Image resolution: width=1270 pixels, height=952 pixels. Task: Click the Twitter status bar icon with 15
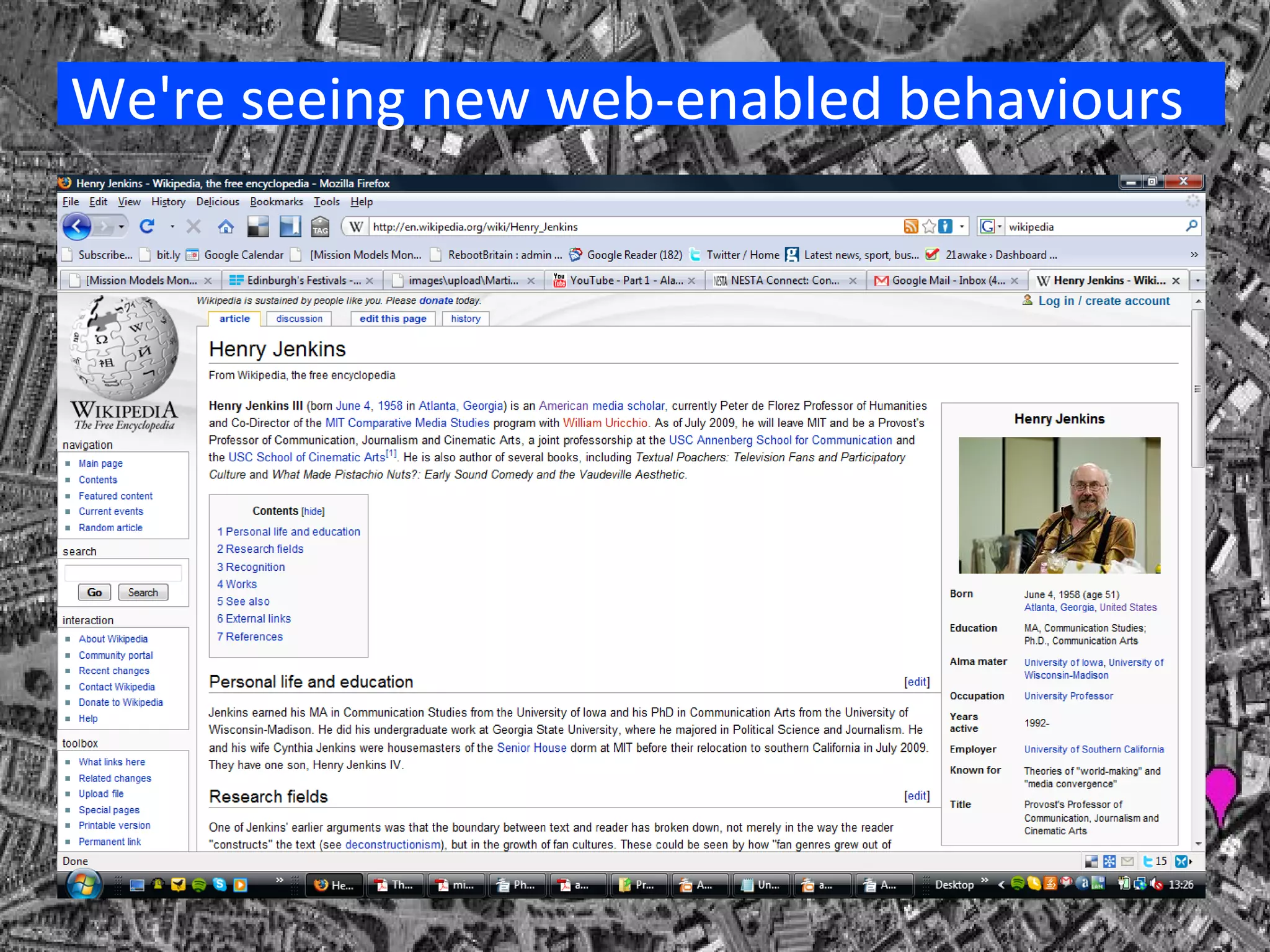(1155, 861)
